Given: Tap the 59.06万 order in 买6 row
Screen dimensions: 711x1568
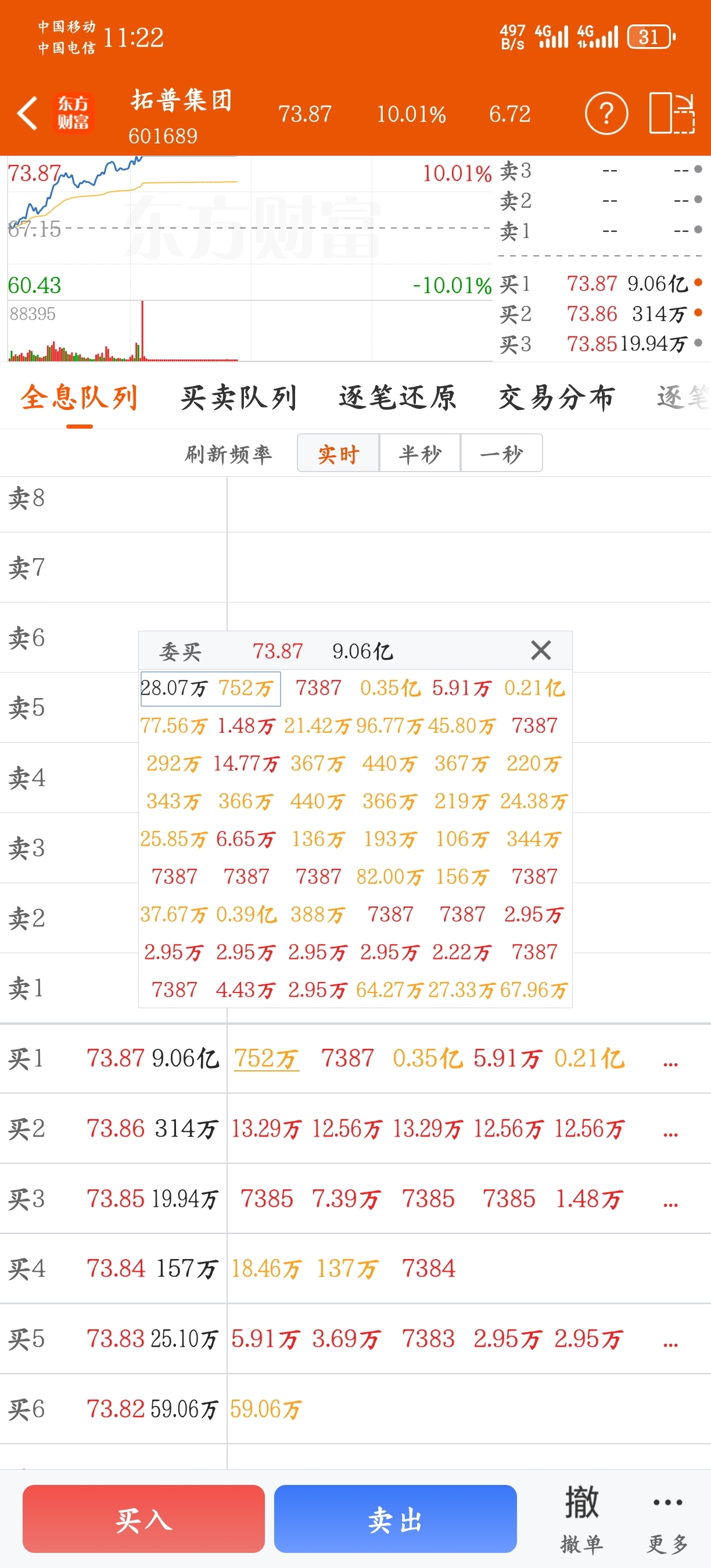Looking at the screenshot, I should click(x=266, y=1409).
